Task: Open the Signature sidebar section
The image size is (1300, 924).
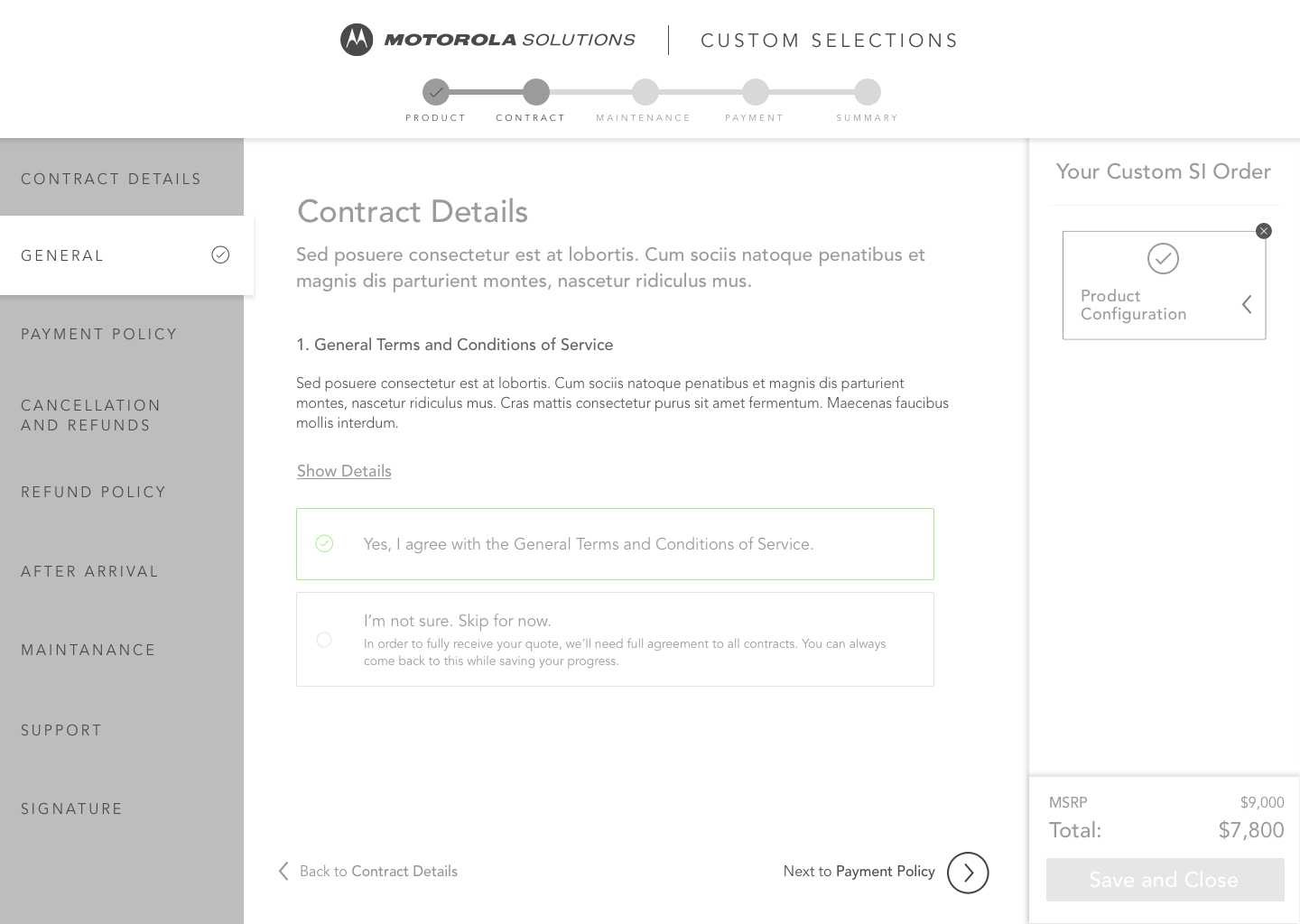Action: pos(72,808)
